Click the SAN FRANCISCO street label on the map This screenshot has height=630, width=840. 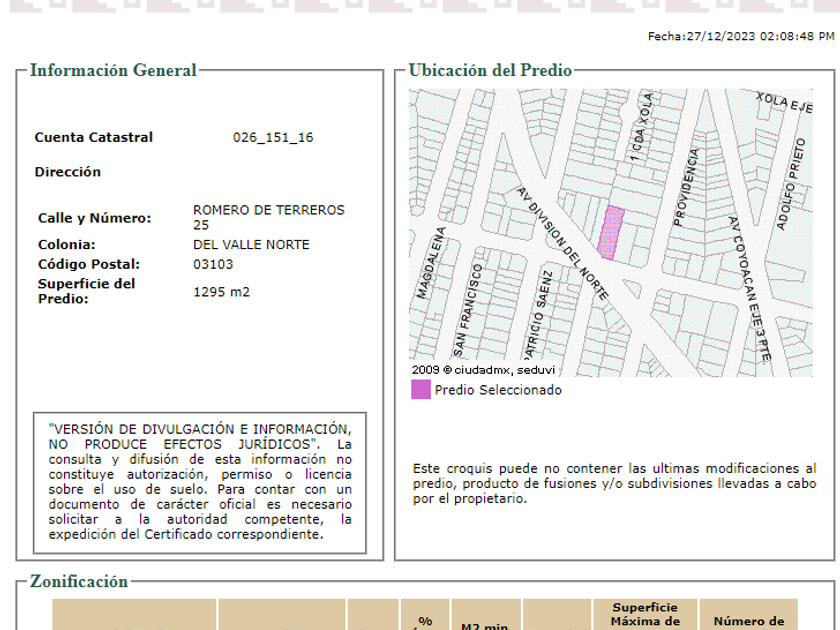(467, 309)
